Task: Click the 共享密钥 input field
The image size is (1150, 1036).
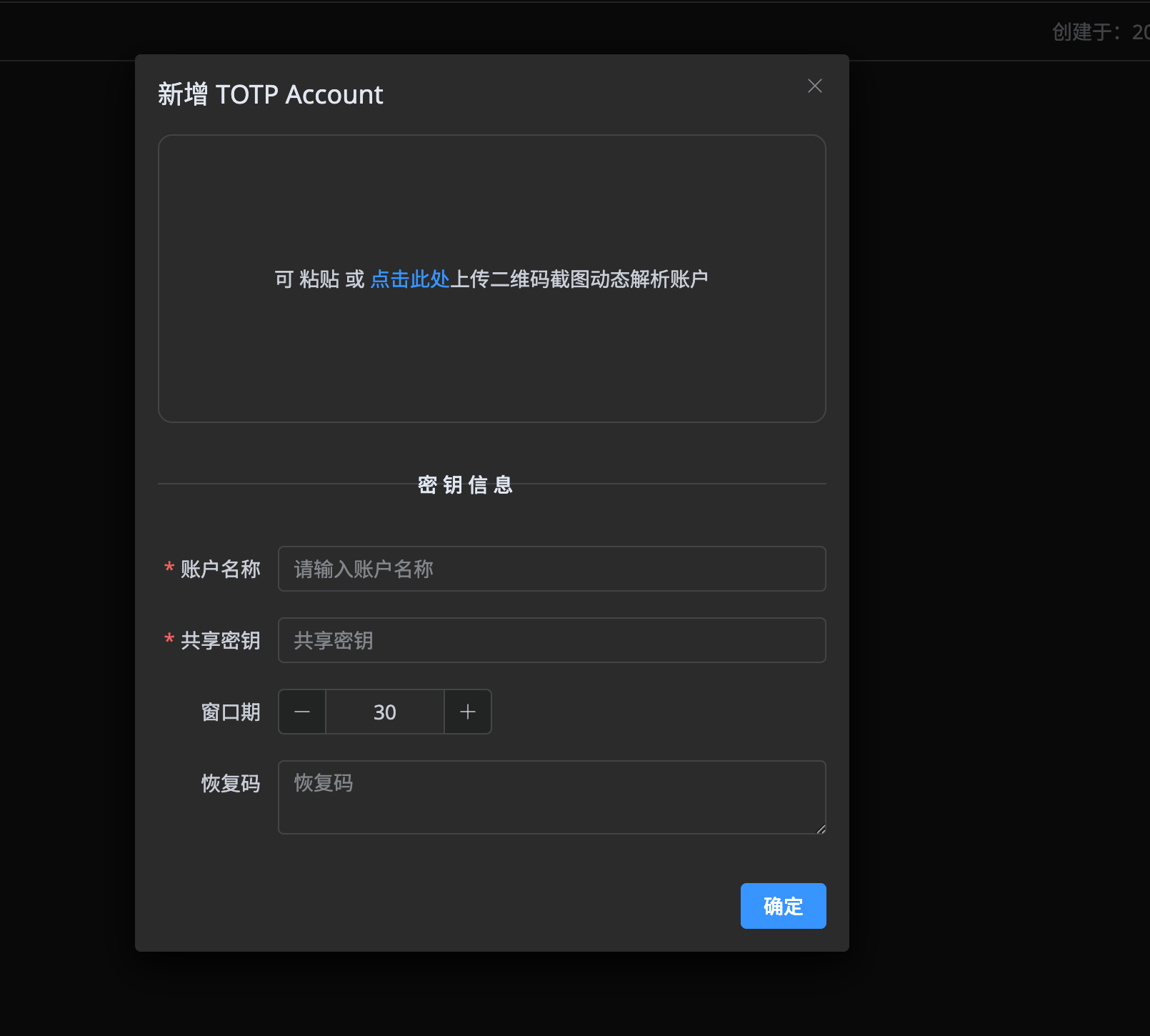Action: [551, 640]
